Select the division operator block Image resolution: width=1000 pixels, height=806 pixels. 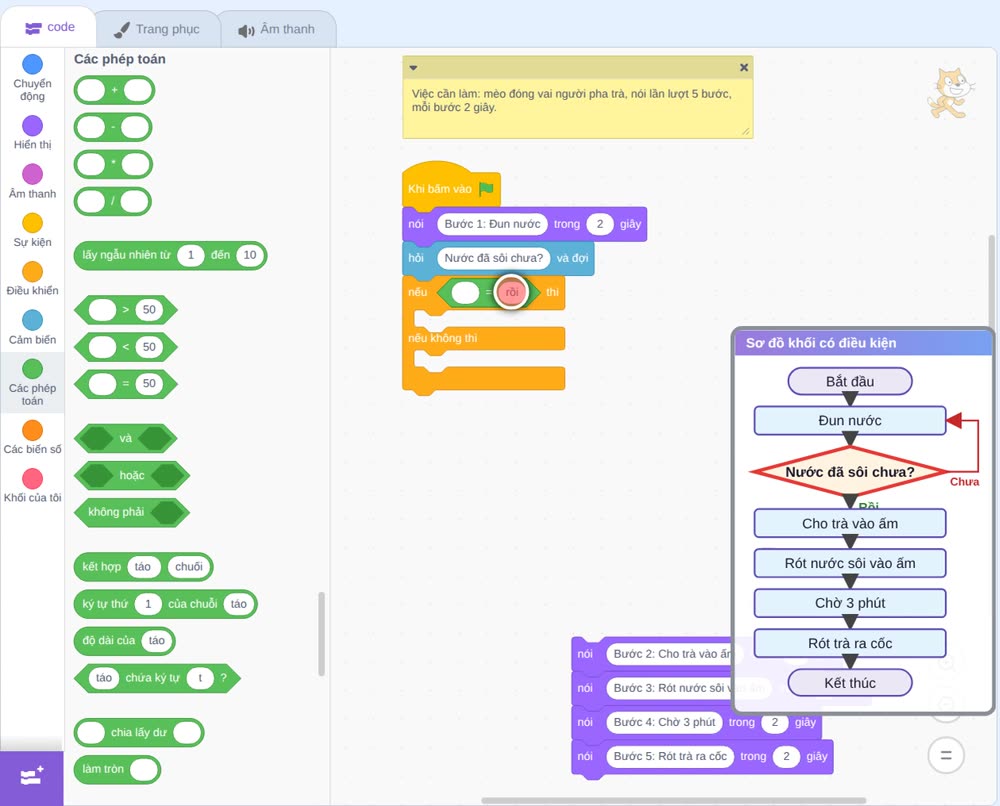112,202
